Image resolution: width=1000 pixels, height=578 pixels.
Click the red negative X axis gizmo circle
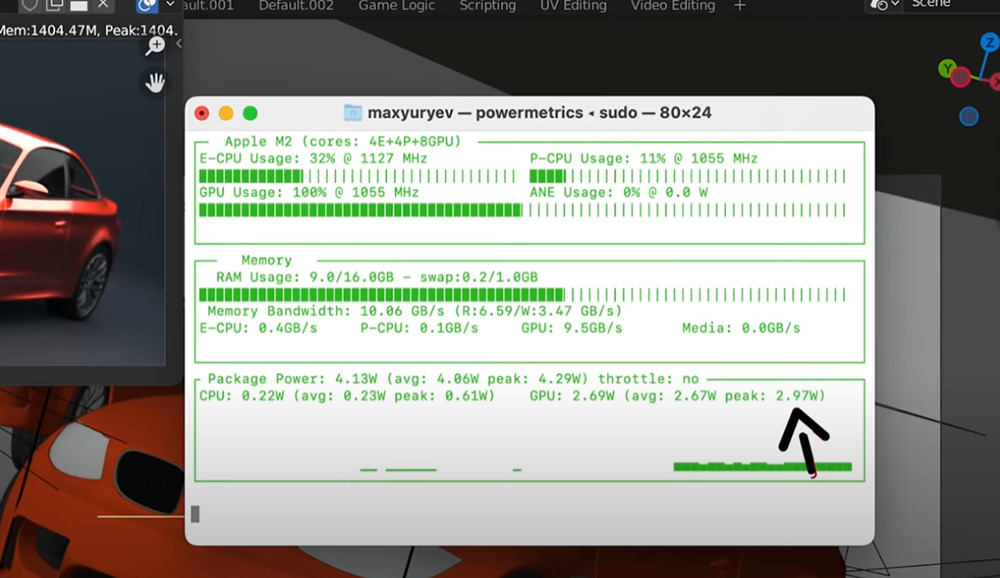coord(961,77)
